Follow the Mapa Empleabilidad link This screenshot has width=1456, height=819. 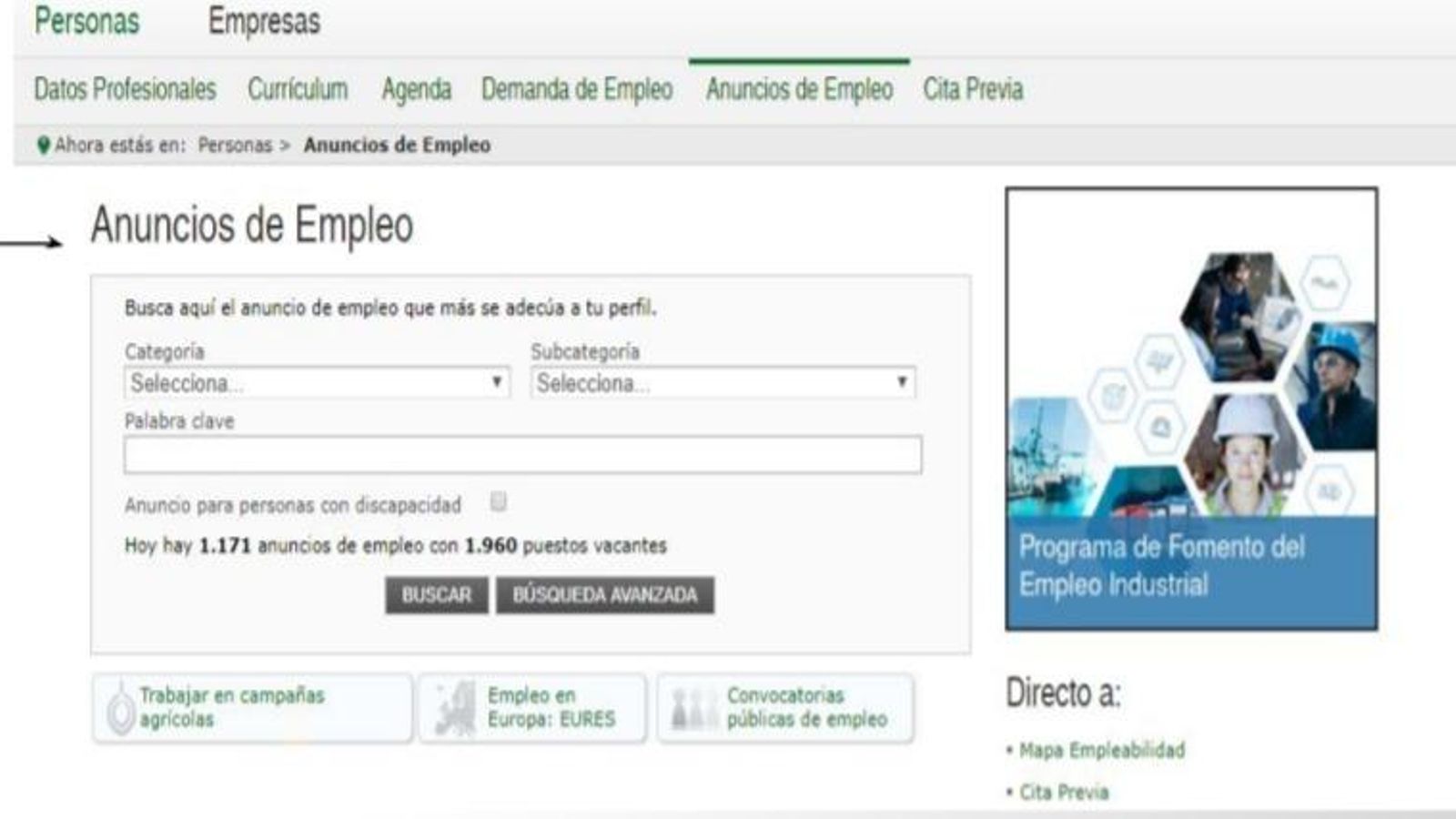point(1101,752)
